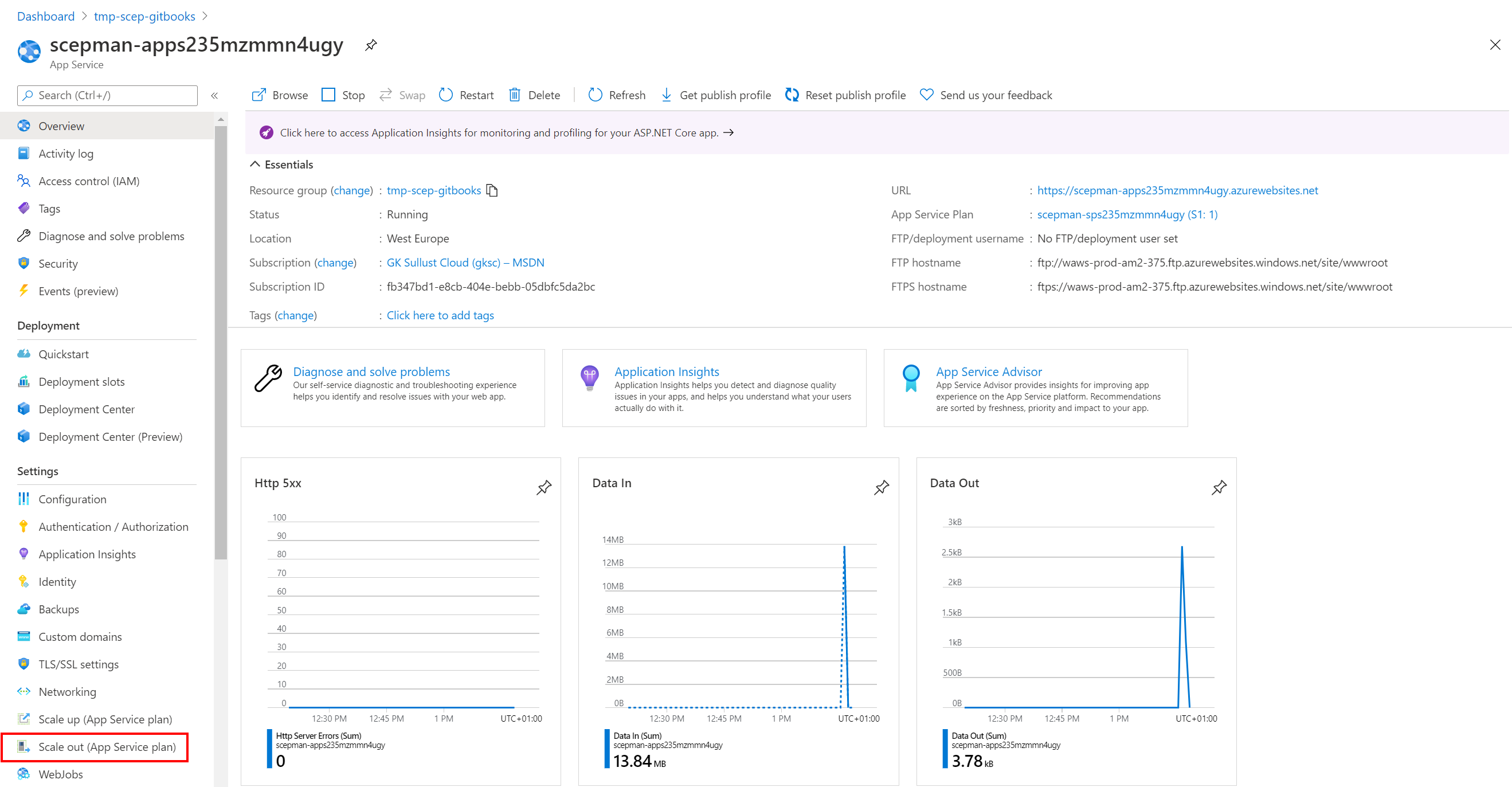Screen dimensions: 1512x787
Task: Open Activity log
Action: point(107,154)
